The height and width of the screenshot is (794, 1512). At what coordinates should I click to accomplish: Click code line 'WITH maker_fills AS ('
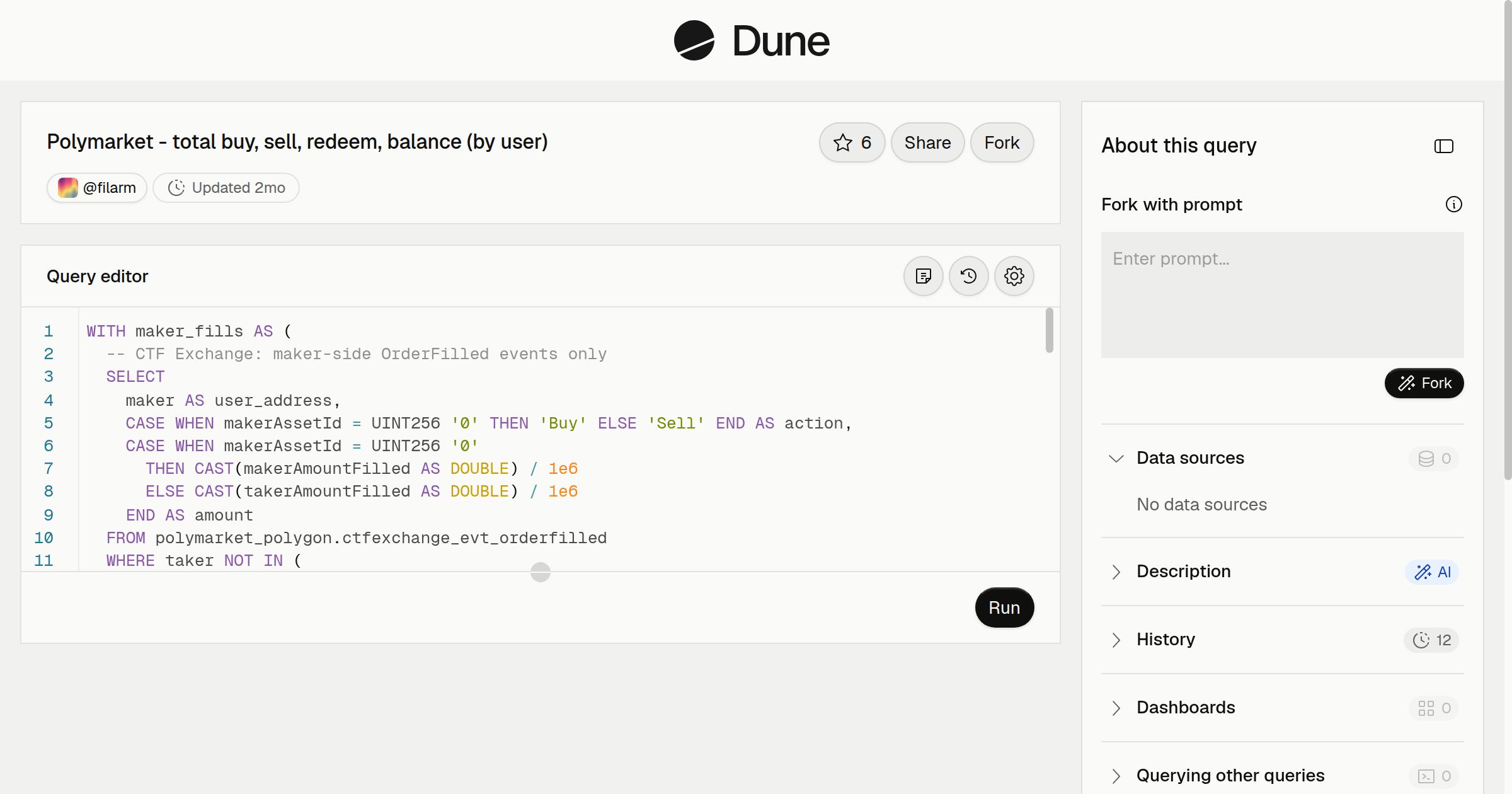[x=189, y=331]
